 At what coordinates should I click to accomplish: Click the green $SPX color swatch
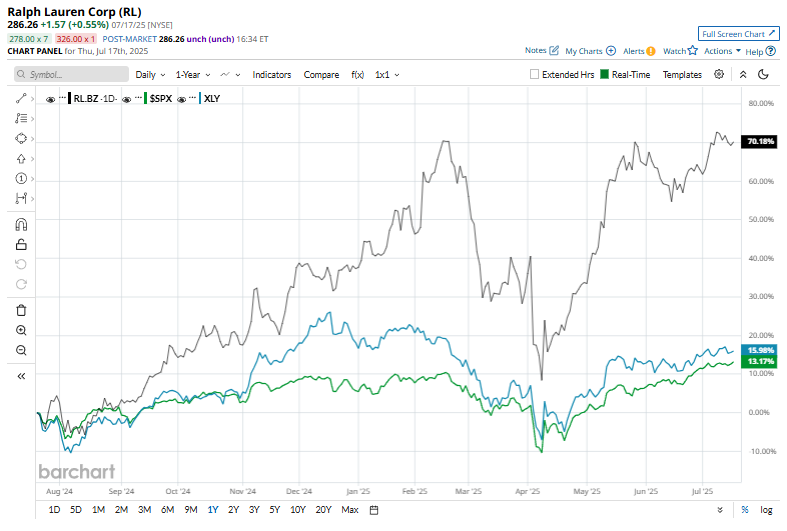pos(146,98)
